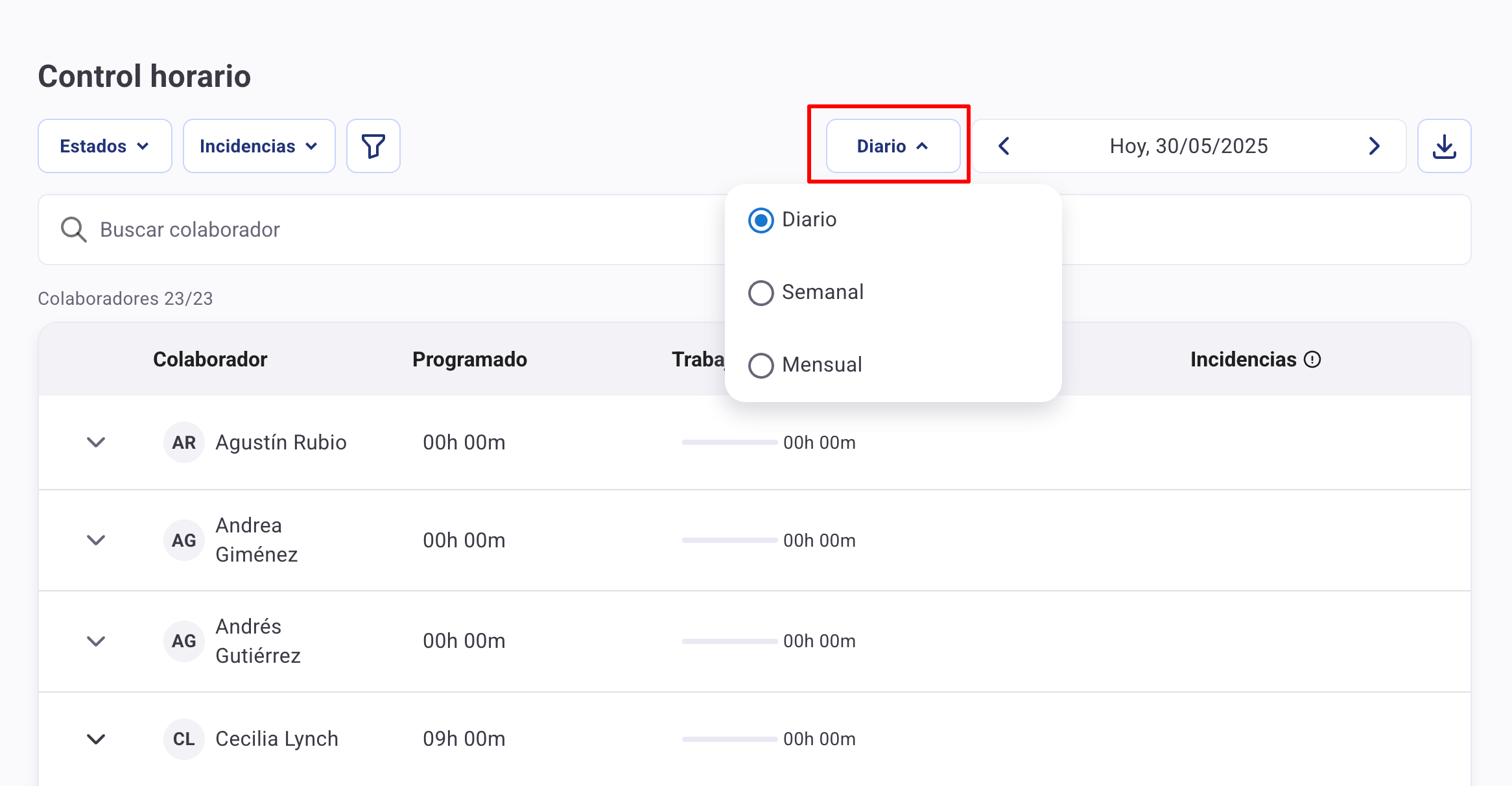Download the time control report
Viewport: 1512px width, 786px height.
(1444, 146)
